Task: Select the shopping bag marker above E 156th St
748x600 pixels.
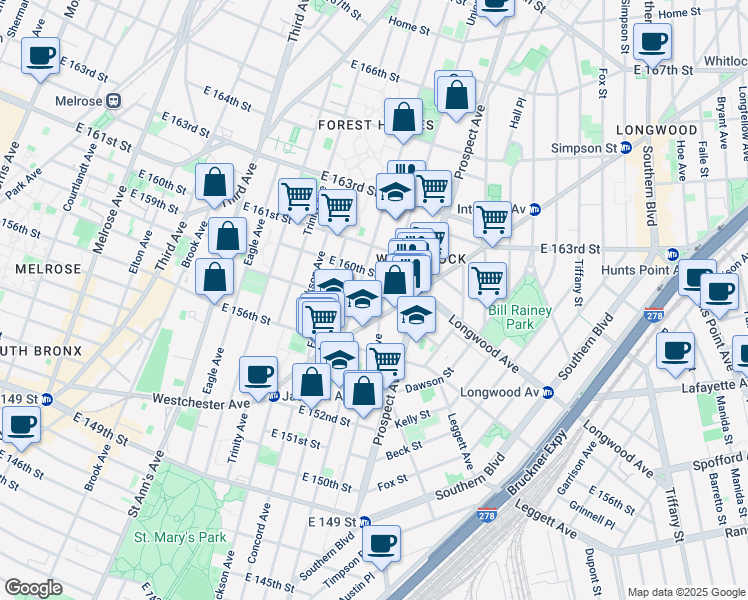Action: (x=215, y=278)
